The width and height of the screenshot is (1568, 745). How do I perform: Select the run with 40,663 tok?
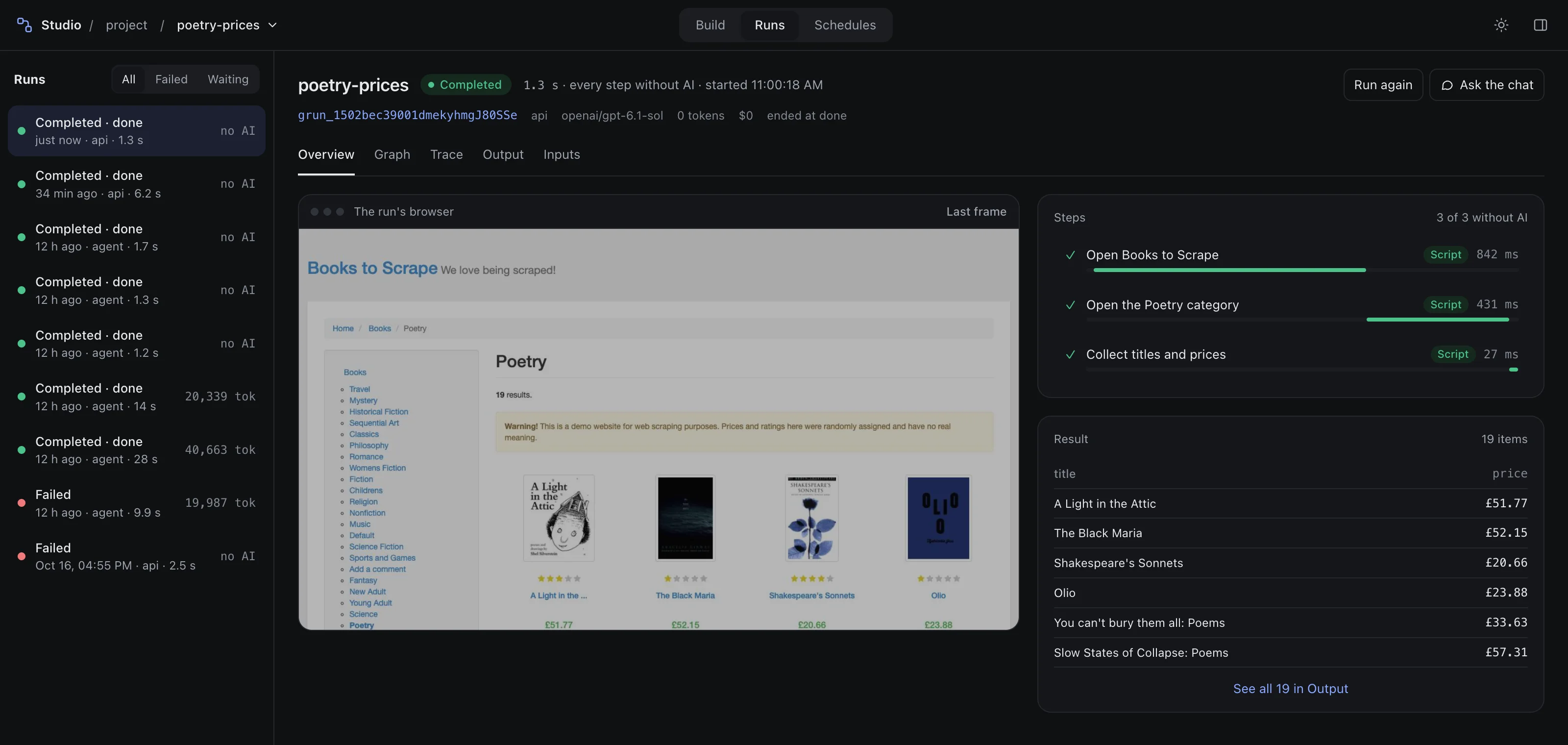pyautogui.click(x=136, y=450)
